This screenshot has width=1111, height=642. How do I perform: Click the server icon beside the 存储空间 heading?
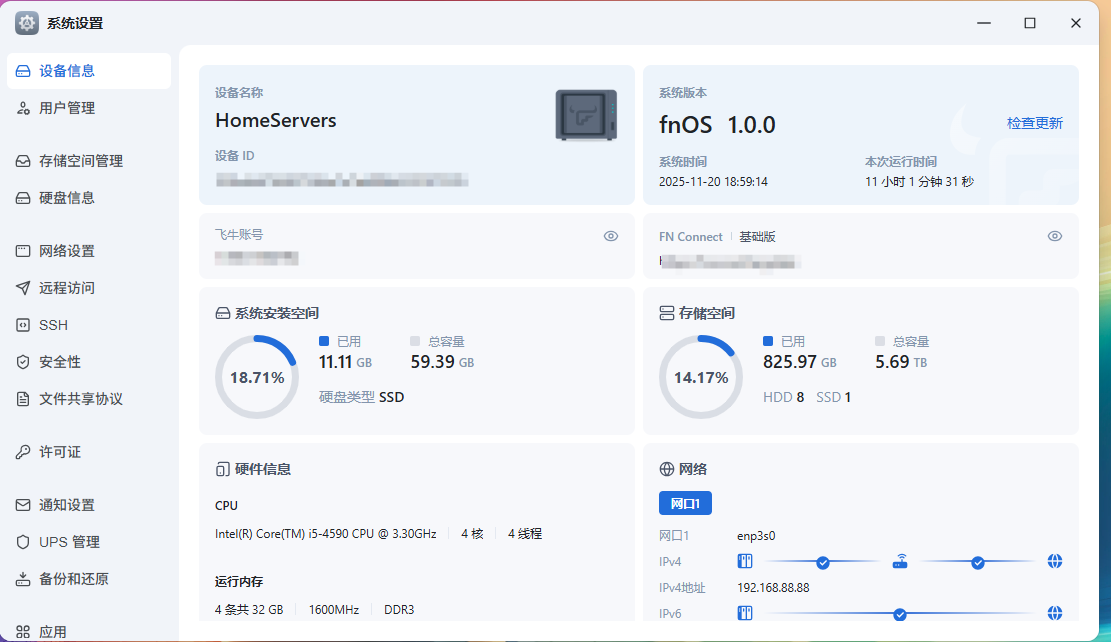[667, 313]
